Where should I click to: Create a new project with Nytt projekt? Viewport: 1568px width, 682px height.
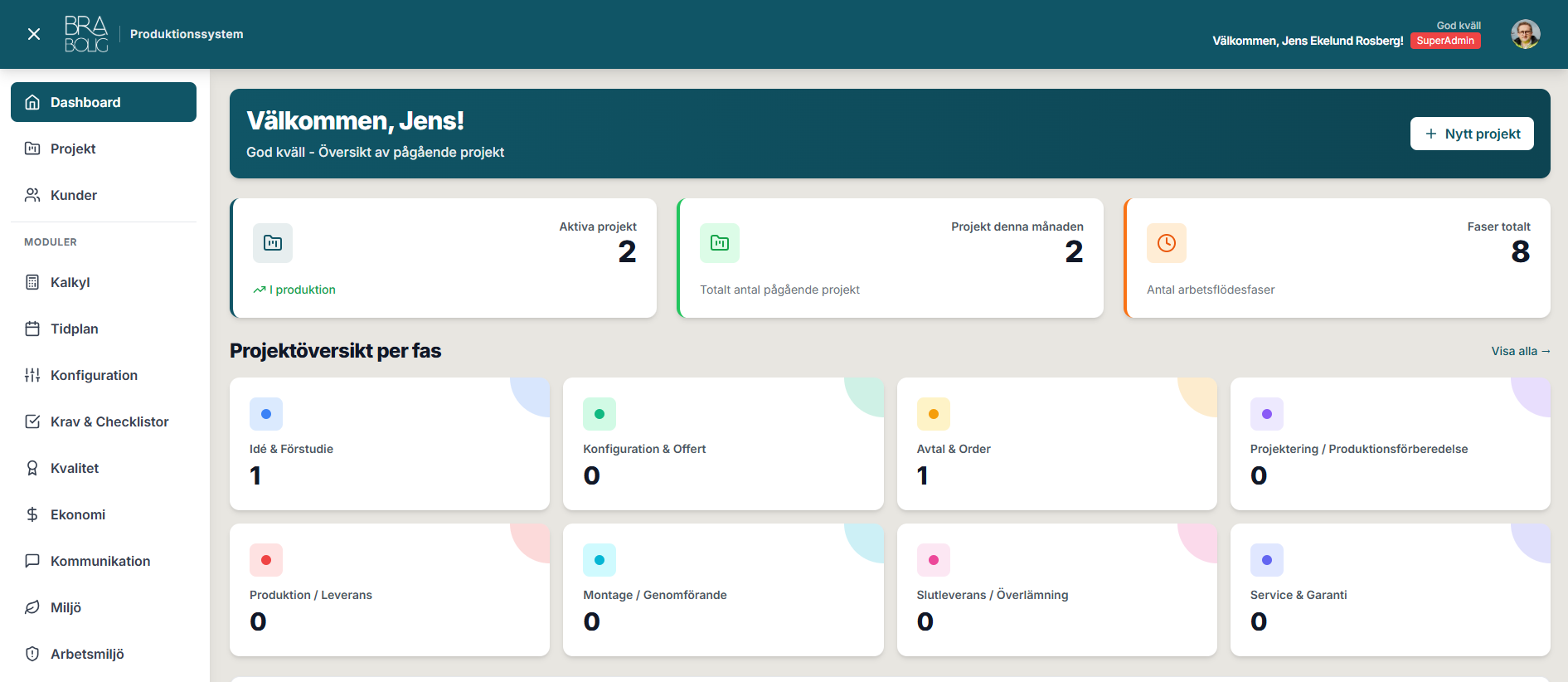[1472, 134]
